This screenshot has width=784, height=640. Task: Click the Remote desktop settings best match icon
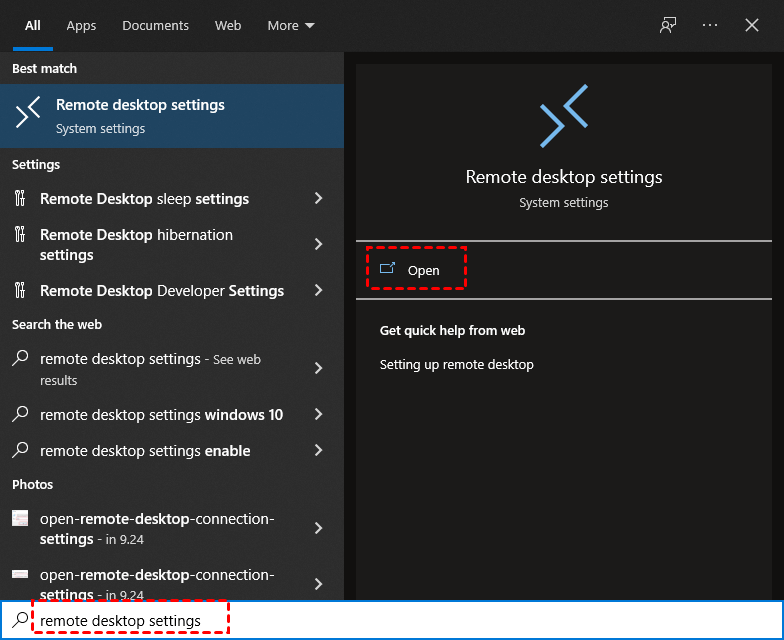point(28,115)
